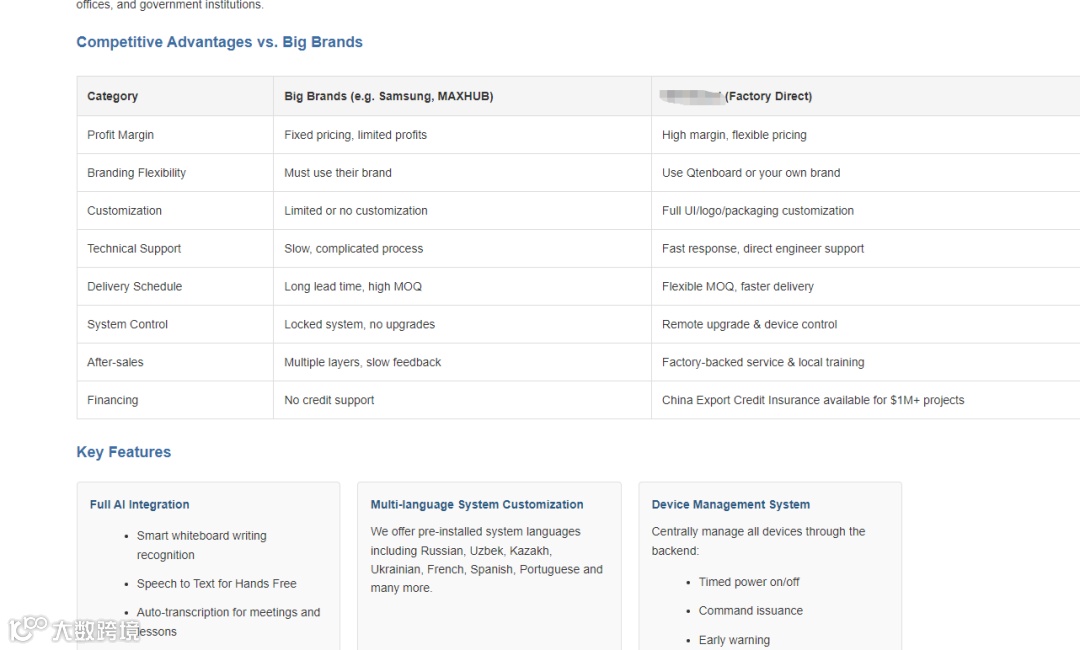Click the "Timed power on/off" list item
The width and height of the screenshot is (1080, 650).
(748, 582)
